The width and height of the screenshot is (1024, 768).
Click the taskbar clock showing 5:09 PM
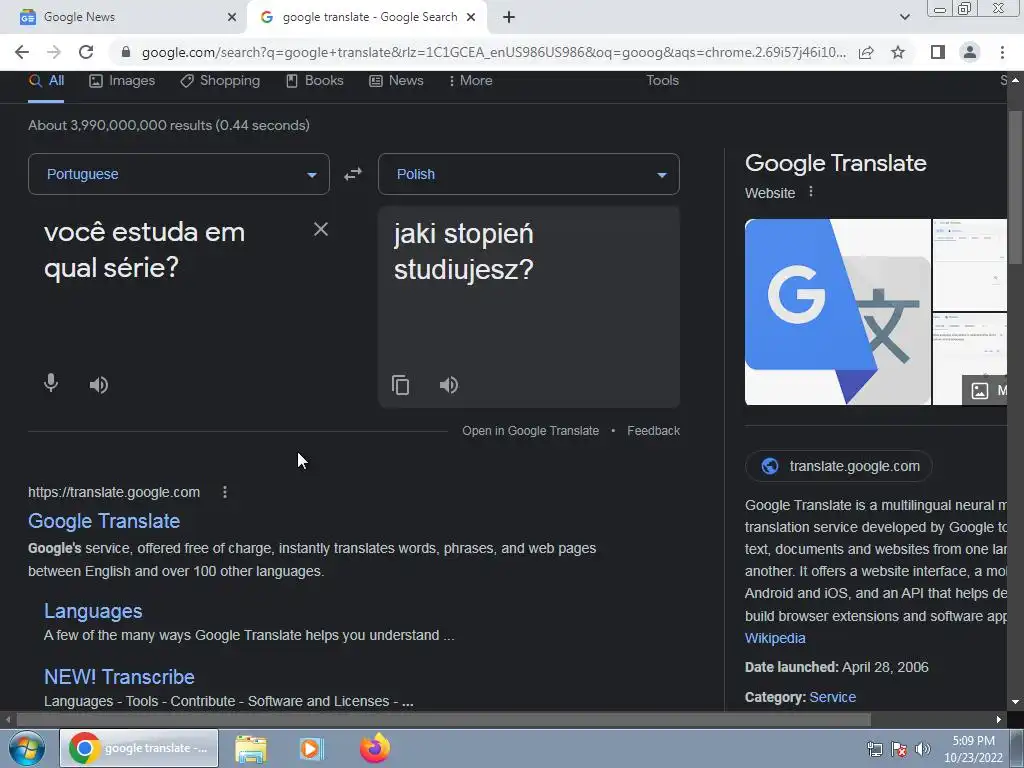click(x=973, y=749)
